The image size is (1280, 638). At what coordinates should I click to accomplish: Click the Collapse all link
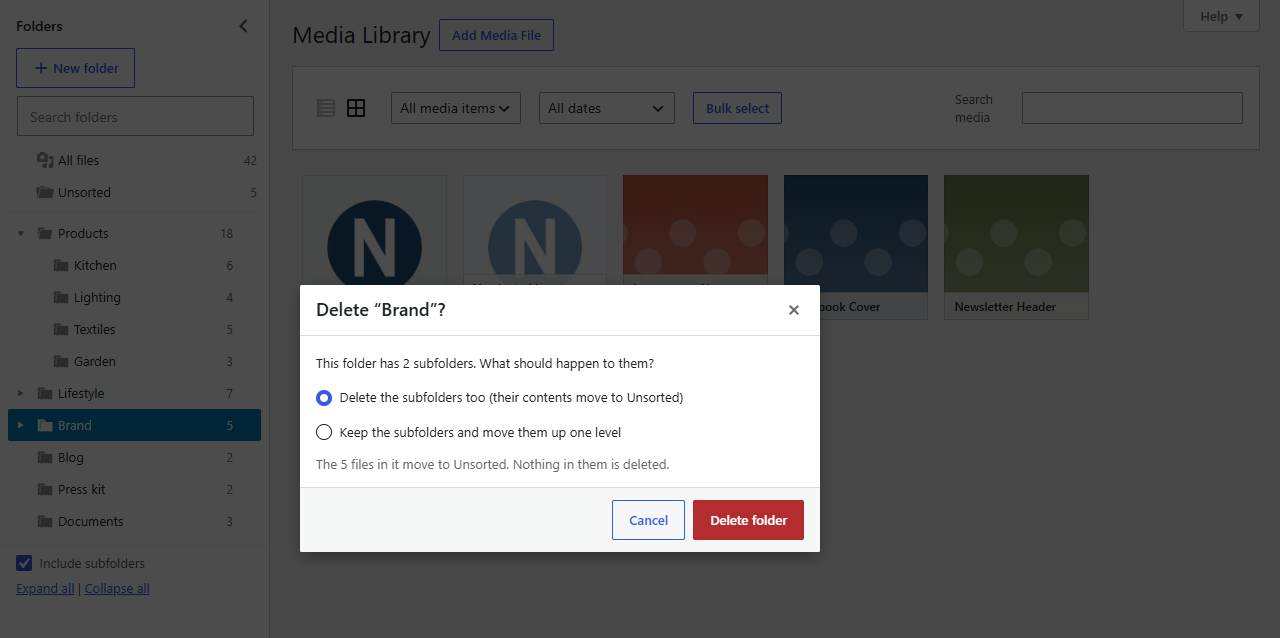coord(117,588)
